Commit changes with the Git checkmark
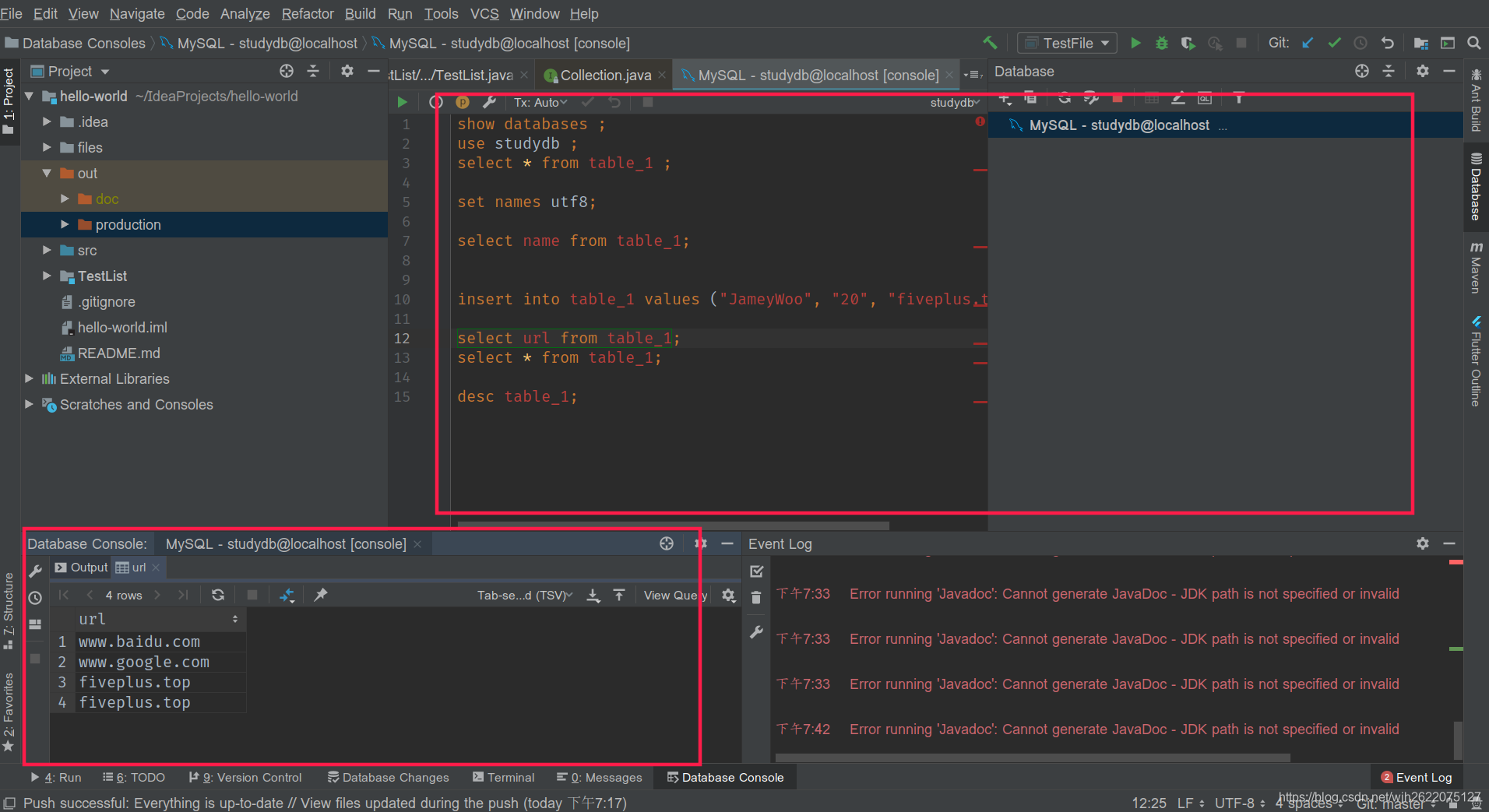This screenshot has height=812, width=1489. (1334, 43)
